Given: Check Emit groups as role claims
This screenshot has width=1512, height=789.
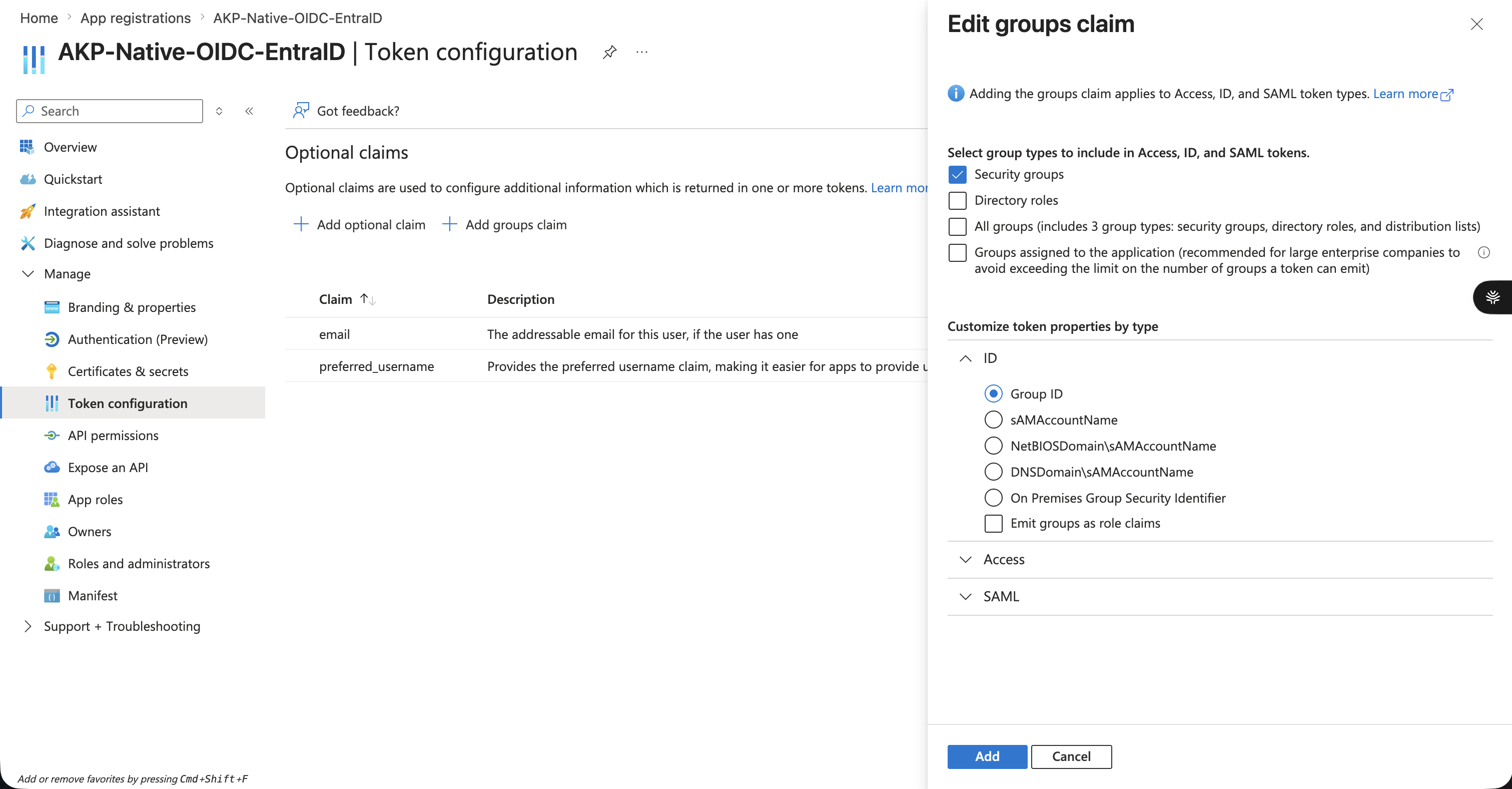Looking at the screenshot, I should [993, 523].
